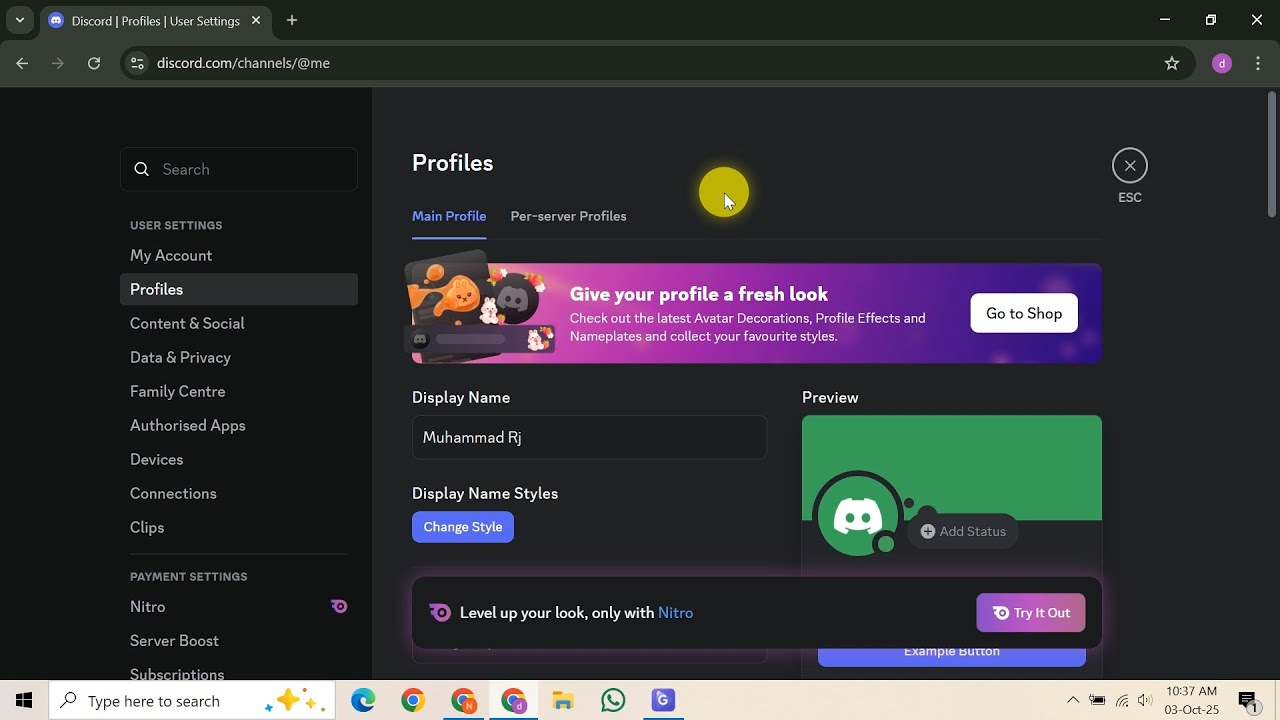Open WhatsApp from the taskbar
Screen dimensions: 1280x720
pos(613,701)
